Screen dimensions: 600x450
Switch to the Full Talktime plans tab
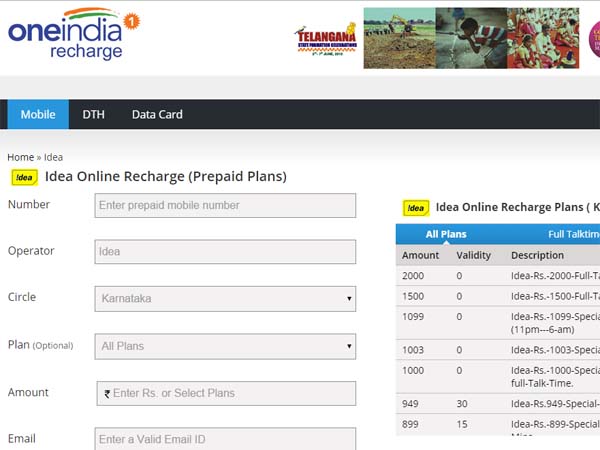tap(573, 234)
